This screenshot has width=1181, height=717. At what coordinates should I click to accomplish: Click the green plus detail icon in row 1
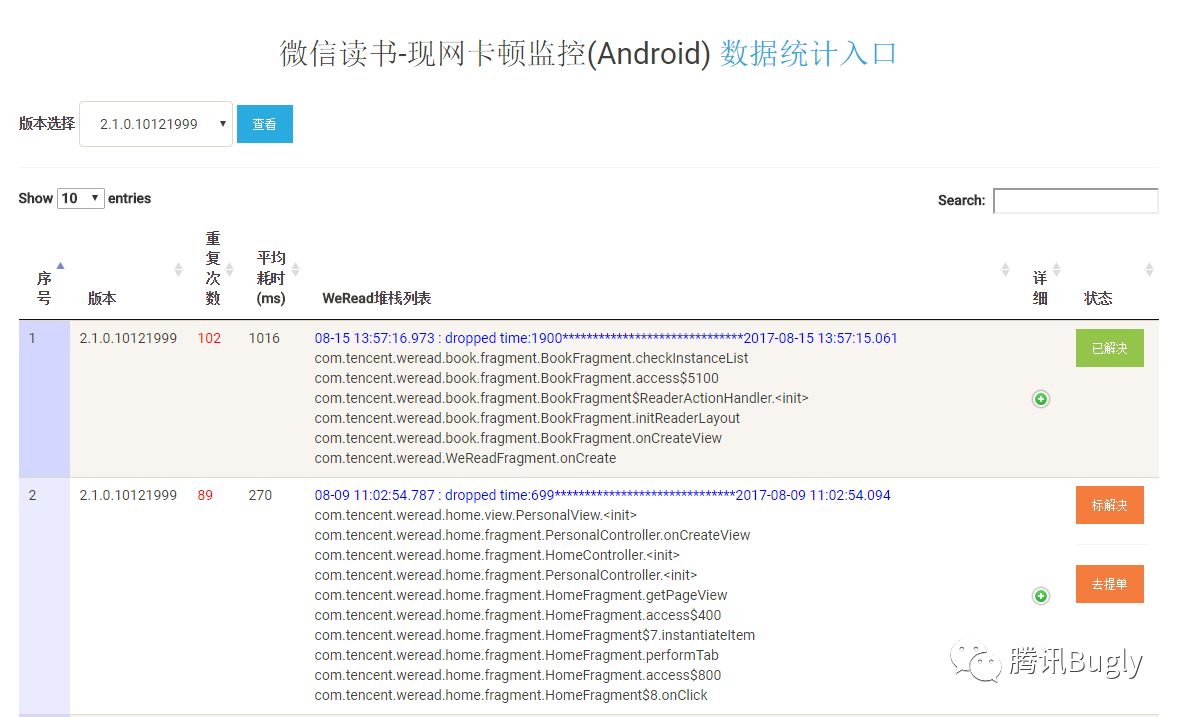1041,398
